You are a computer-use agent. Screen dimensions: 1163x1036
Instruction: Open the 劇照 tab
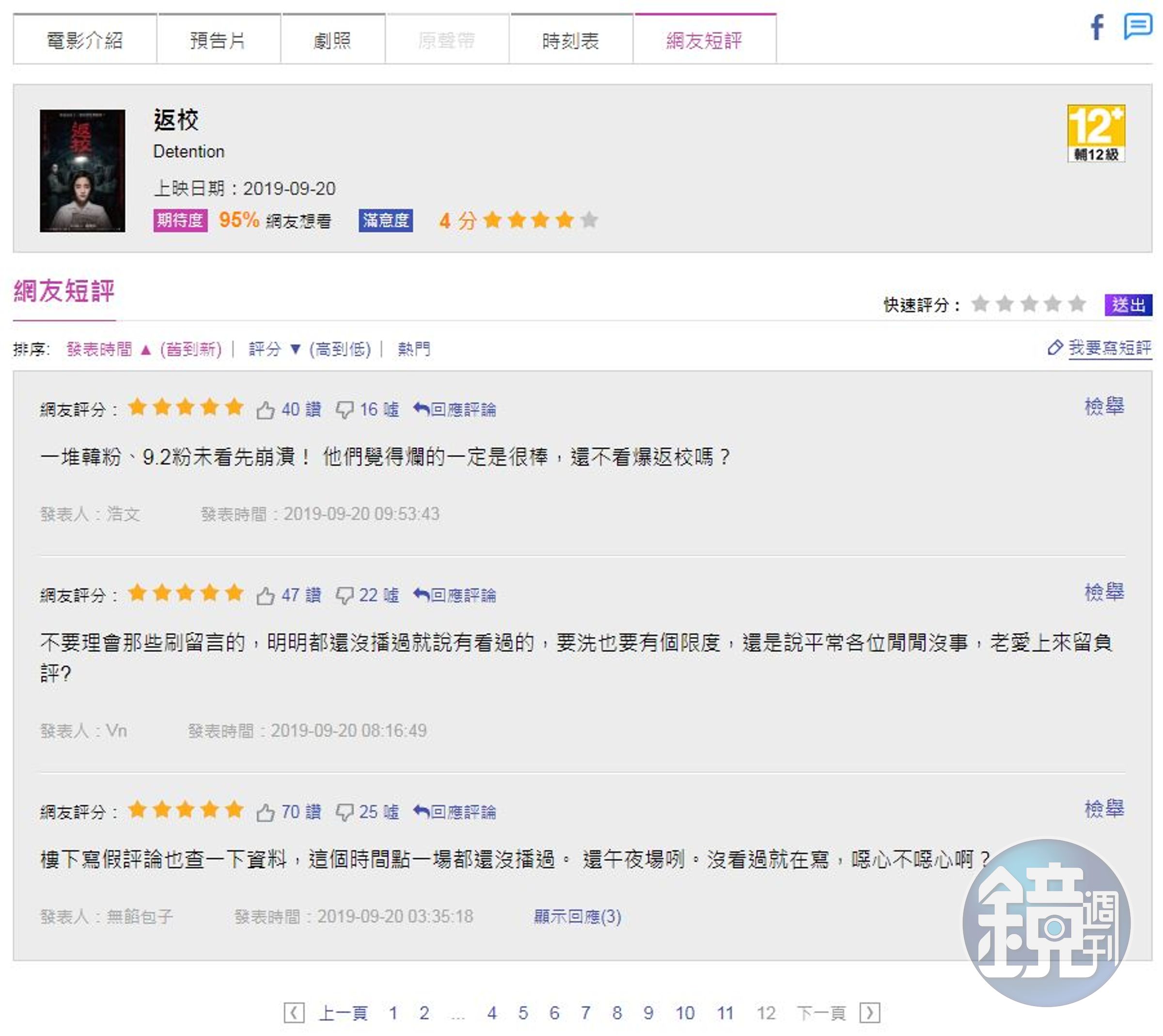click(333, 39)
